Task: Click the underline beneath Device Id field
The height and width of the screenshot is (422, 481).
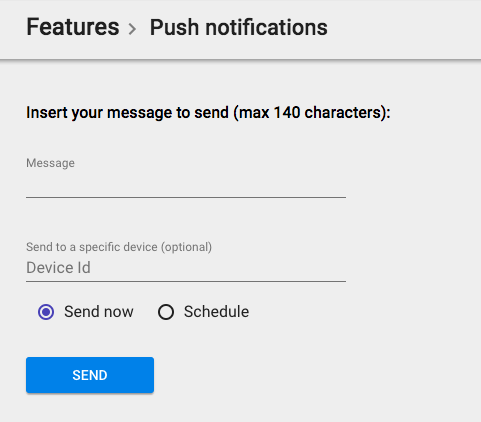Action: (x=186, y=281)
